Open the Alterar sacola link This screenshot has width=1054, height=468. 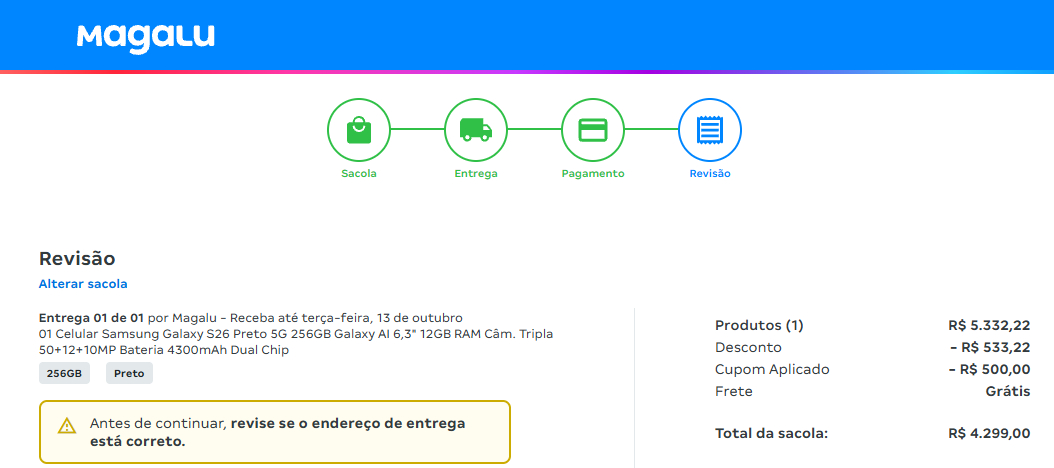click(83, 284)
